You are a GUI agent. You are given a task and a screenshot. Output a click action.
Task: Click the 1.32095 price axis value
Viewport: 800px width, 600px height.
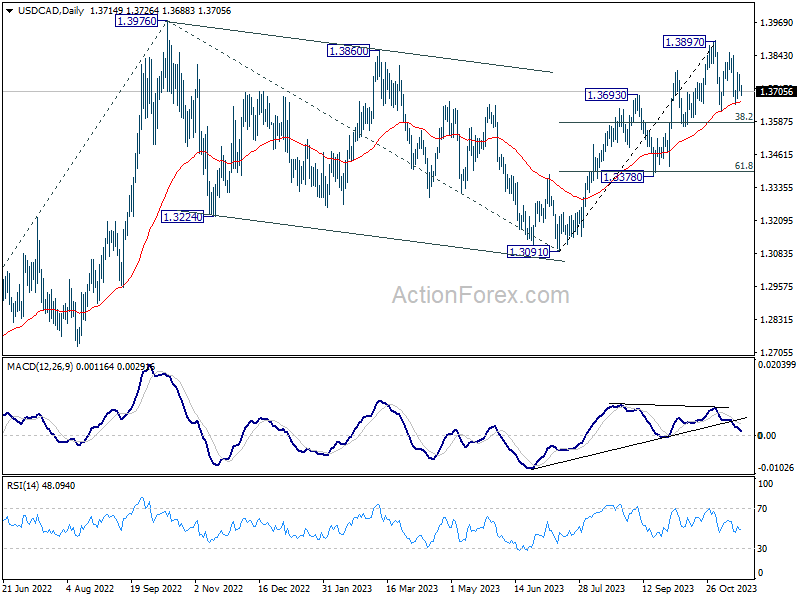tap(777, 220)
